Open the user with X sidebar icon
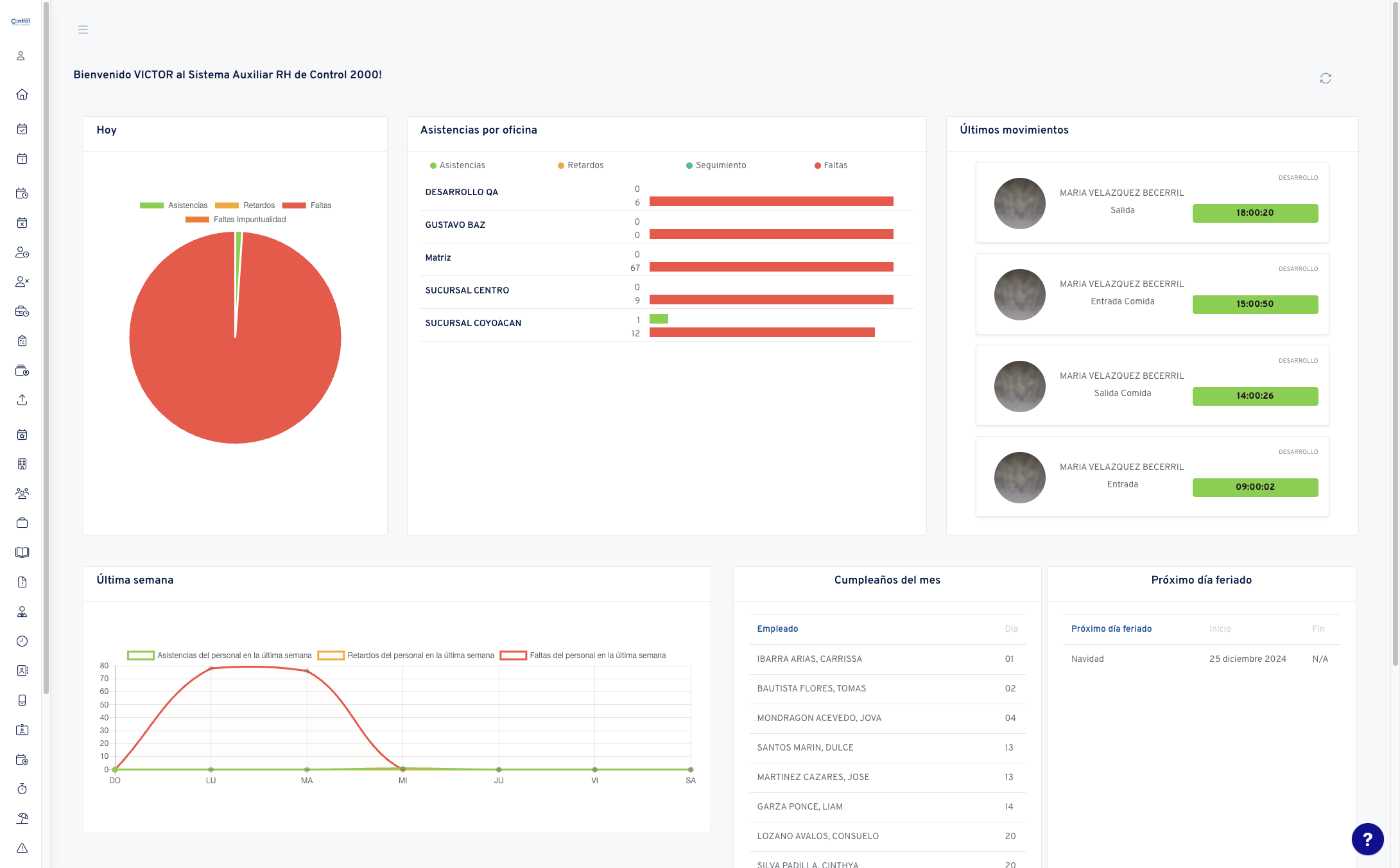The height and width of the screenshot is (868, 1400). [22, 282]
